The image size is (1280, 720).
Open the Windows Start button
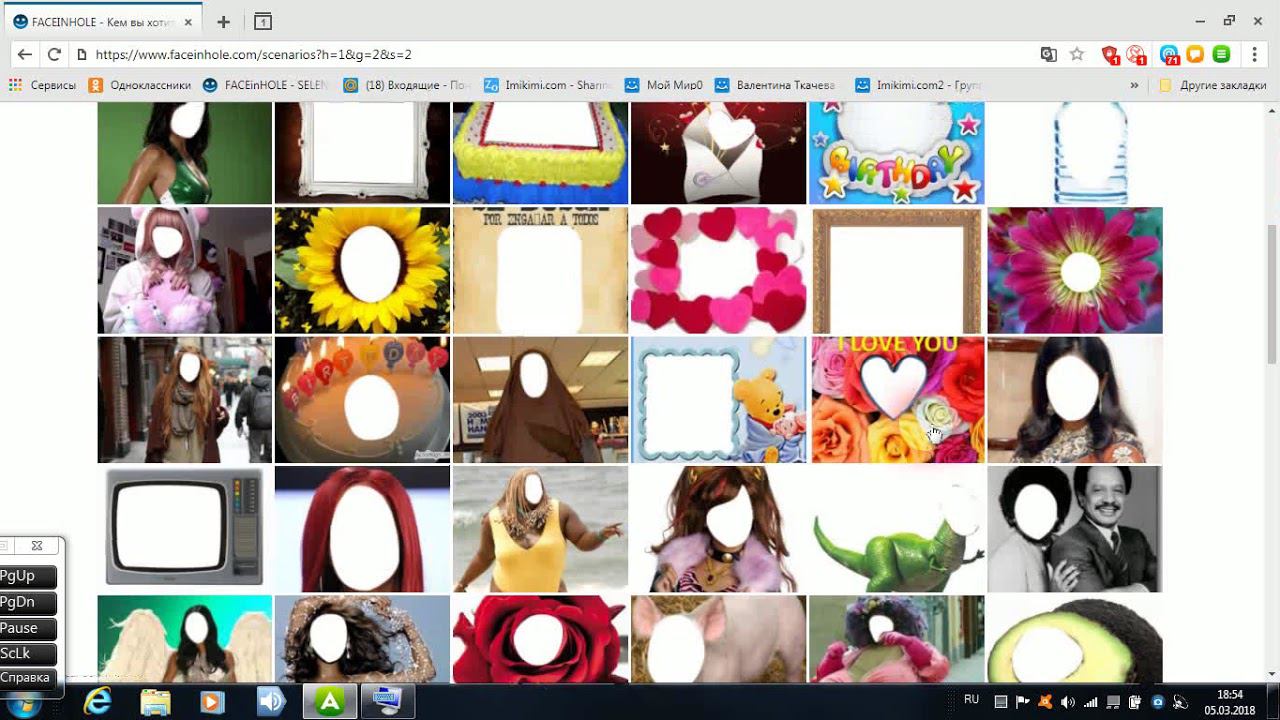24,704
